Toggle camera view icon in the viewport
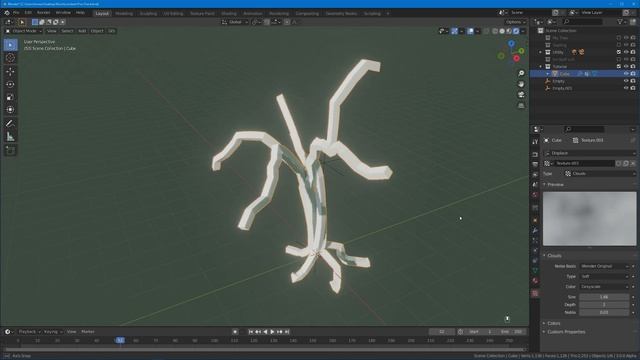Viewport: 640px width, 360px height. [x=521, y=95]
